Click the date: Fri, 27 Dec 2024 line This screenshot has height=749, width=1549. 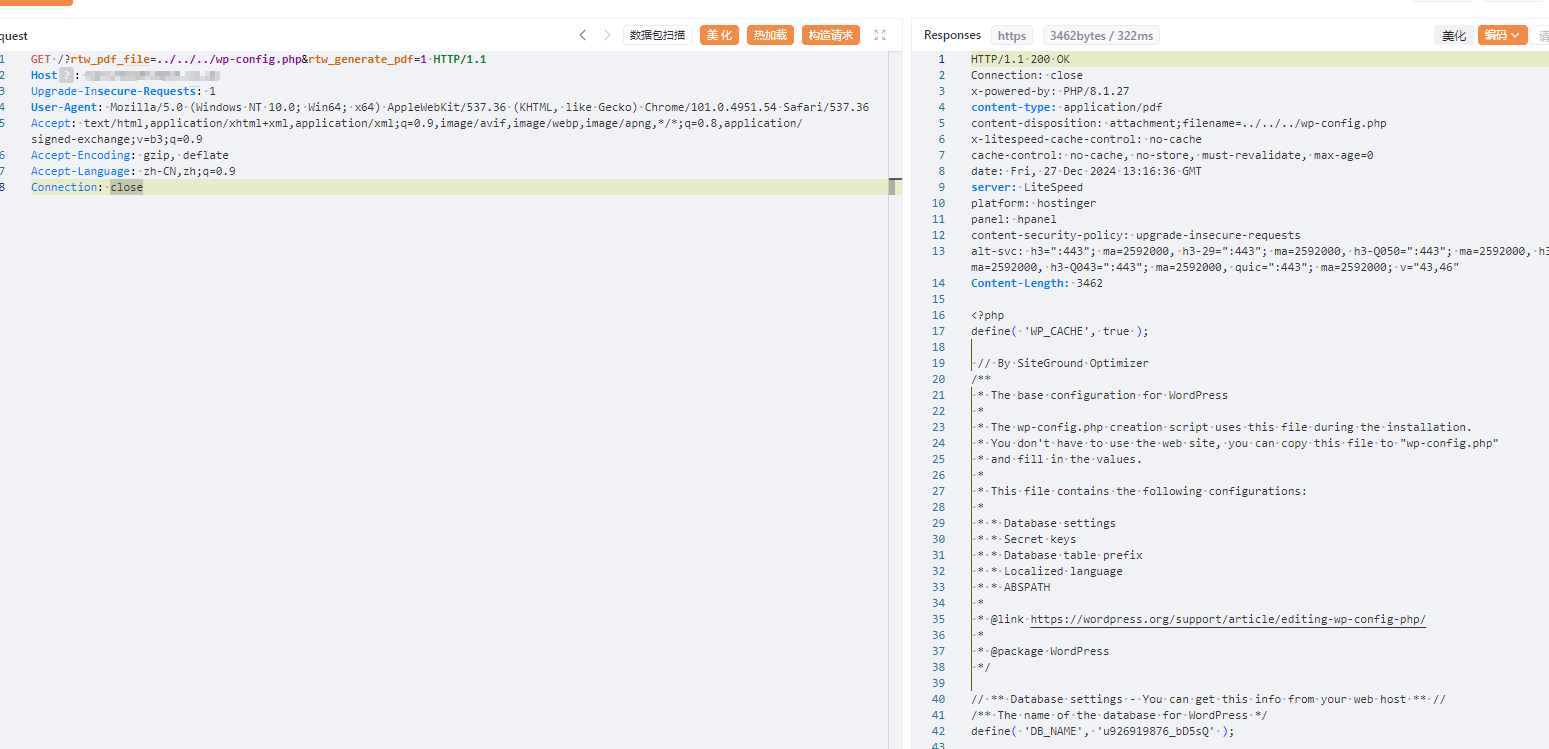click(1086, 171)
